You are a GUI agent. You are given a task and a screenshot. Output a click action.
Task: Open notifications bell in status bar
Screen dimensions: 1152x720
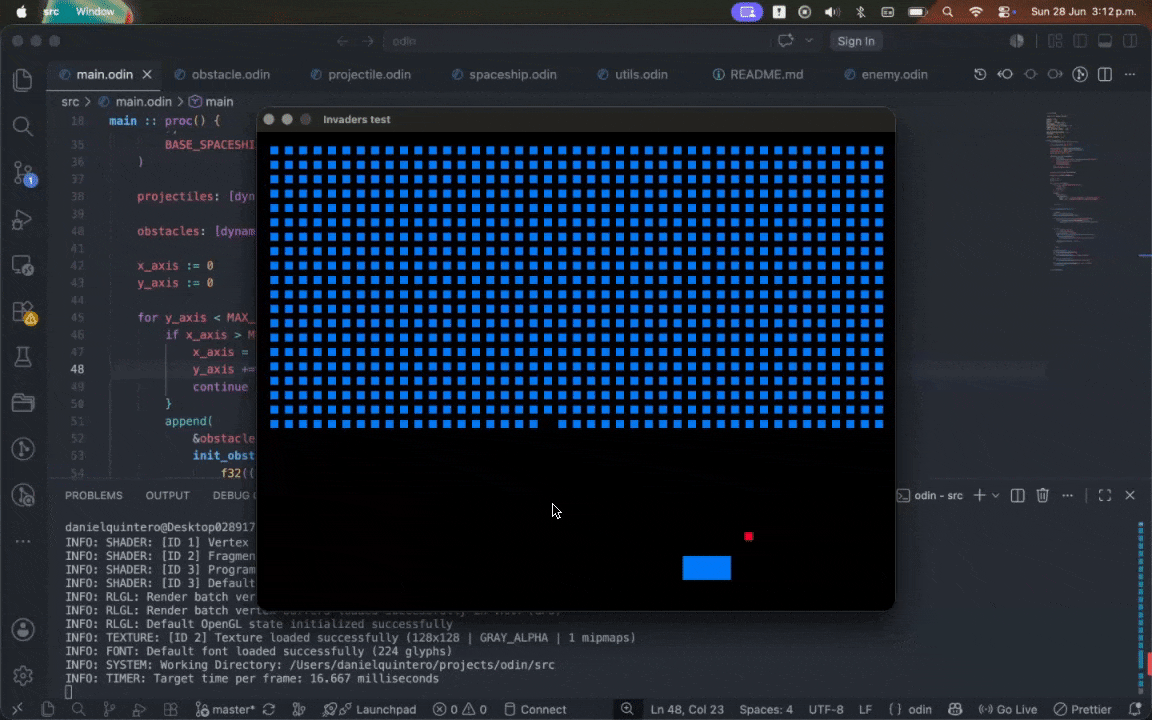pyautogui.click(x=1135, y=709)
